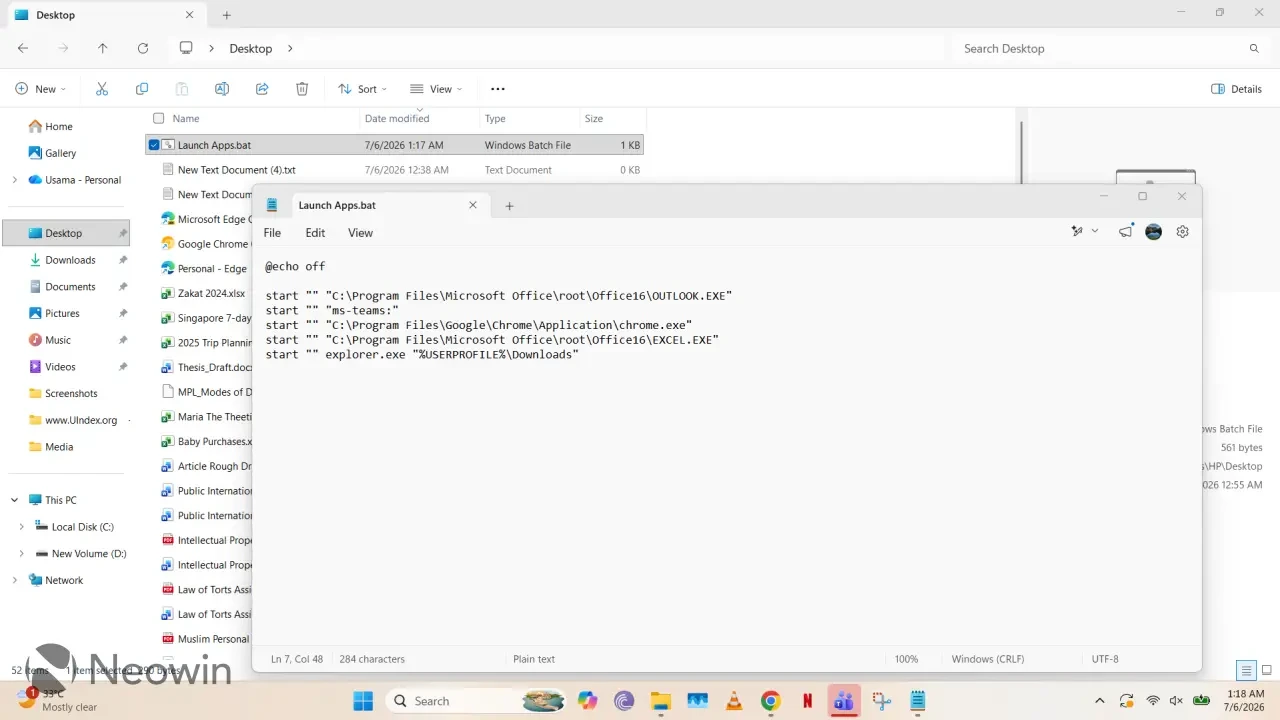
Task: Go up one folder level in Explorer
Action: 103,48
